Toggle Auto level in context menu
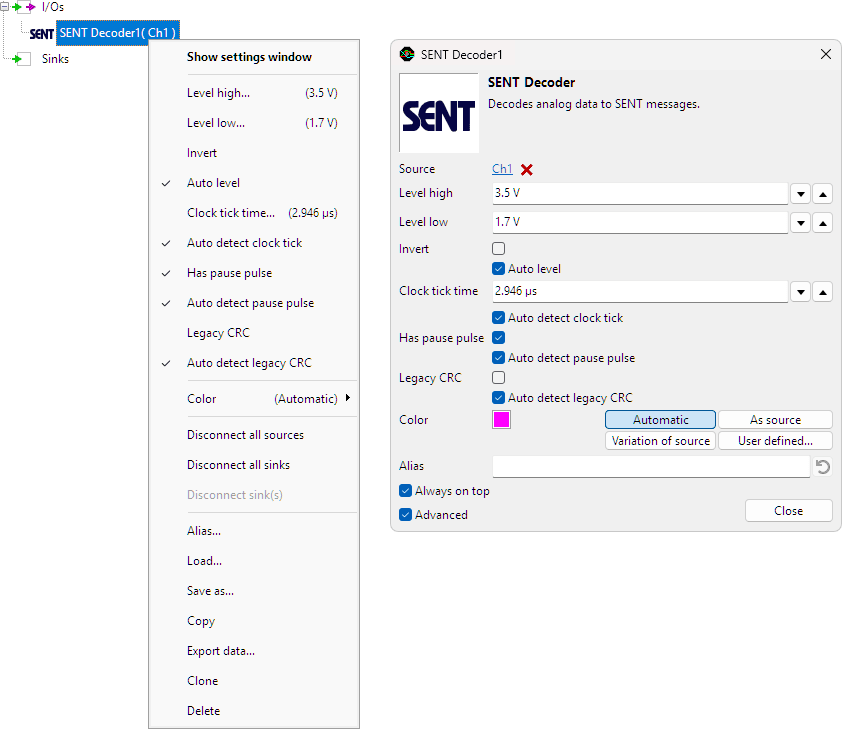 (x=254, y=183)
